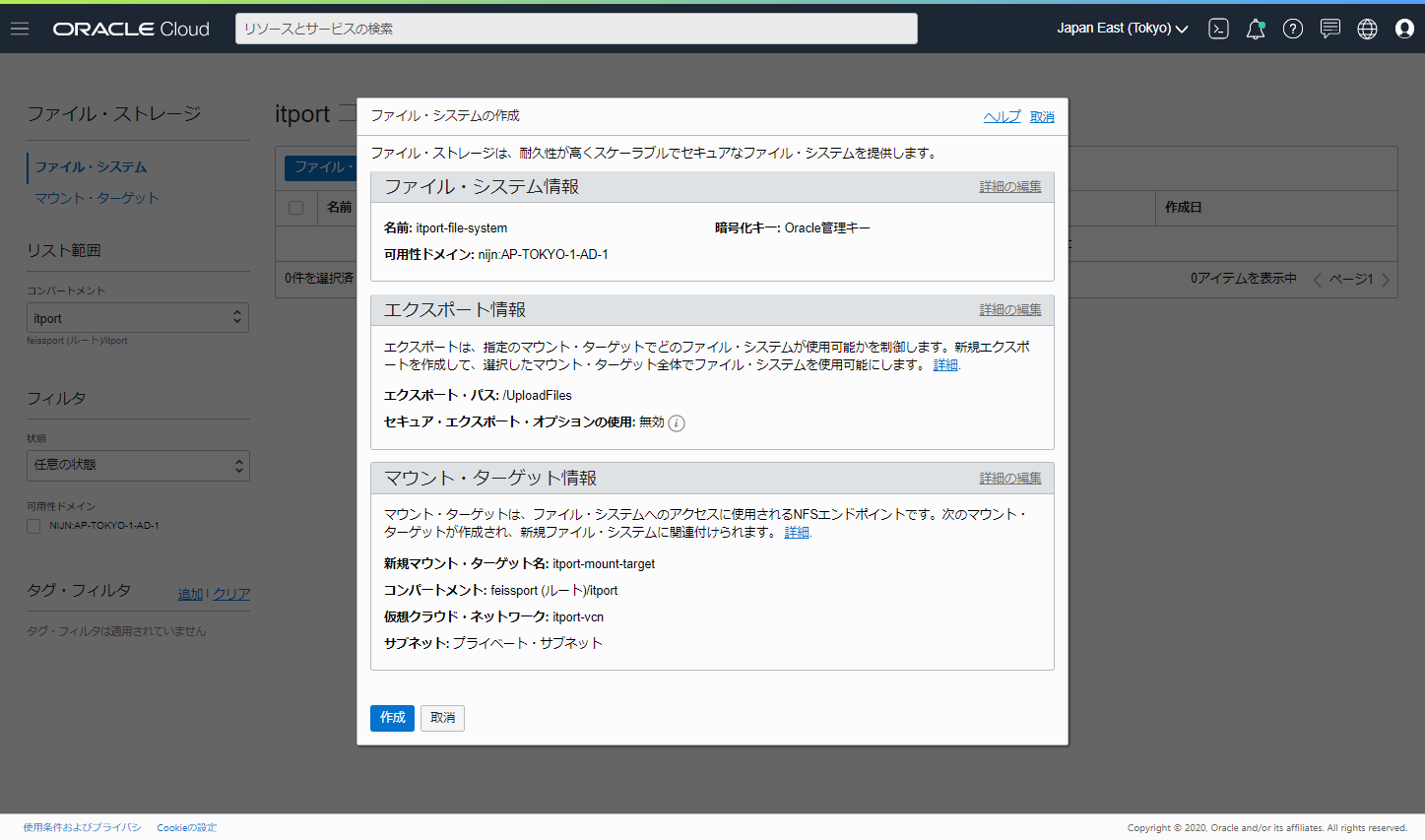Screen dimensions: 1425x840
Task: Click the 作成日 column header
Action: tap(1183, 208)
